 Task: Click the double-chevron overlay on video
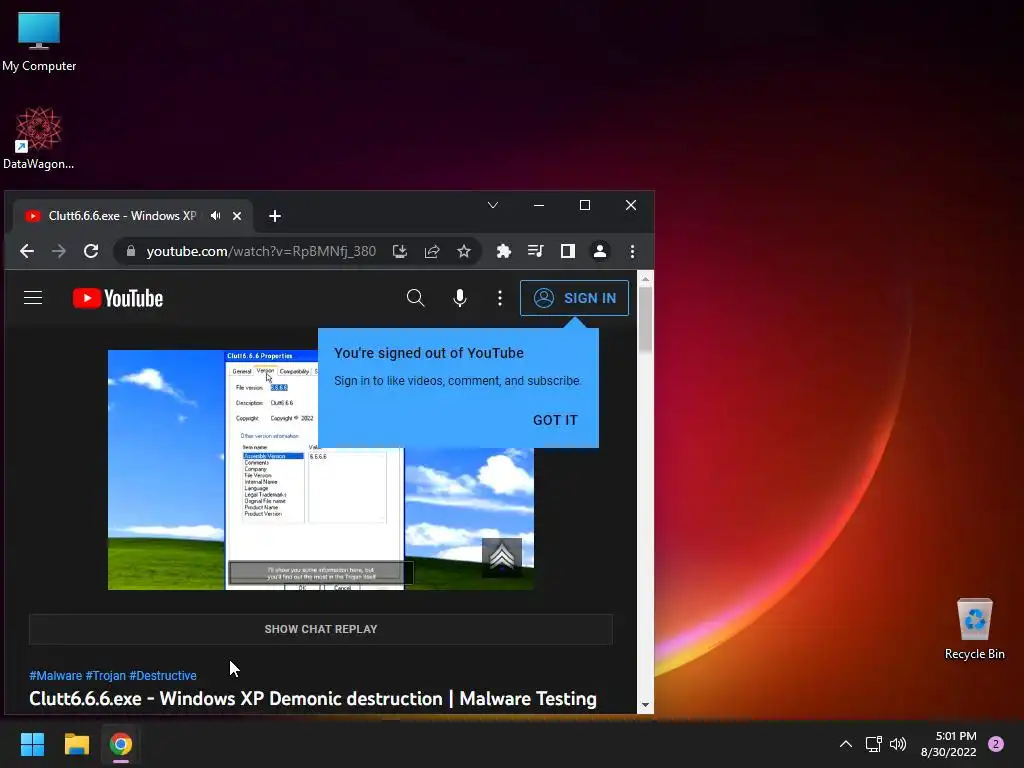[x=502, y=557]
